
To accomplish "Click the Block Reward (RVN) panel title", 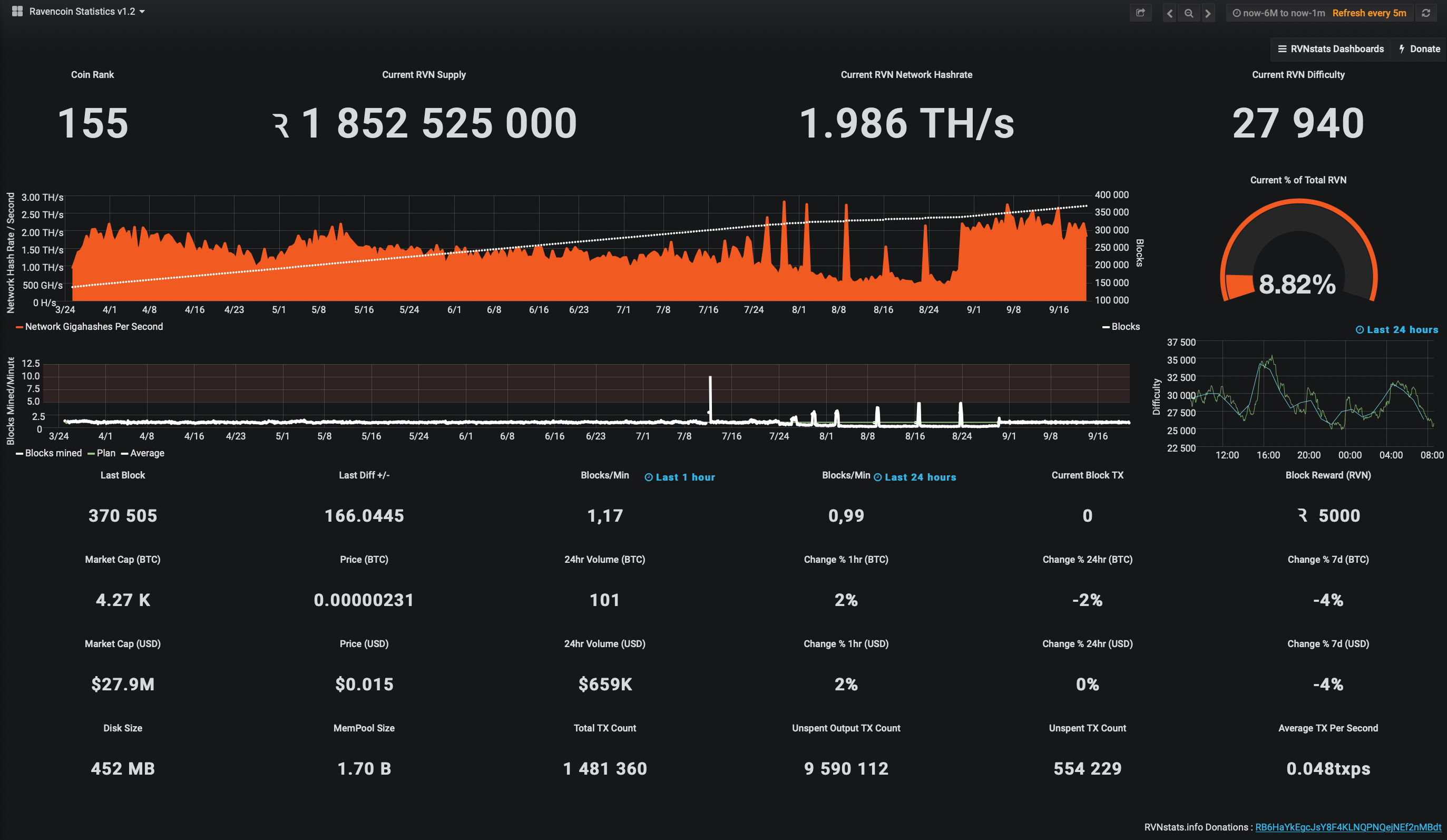I will pos(1327,475).
